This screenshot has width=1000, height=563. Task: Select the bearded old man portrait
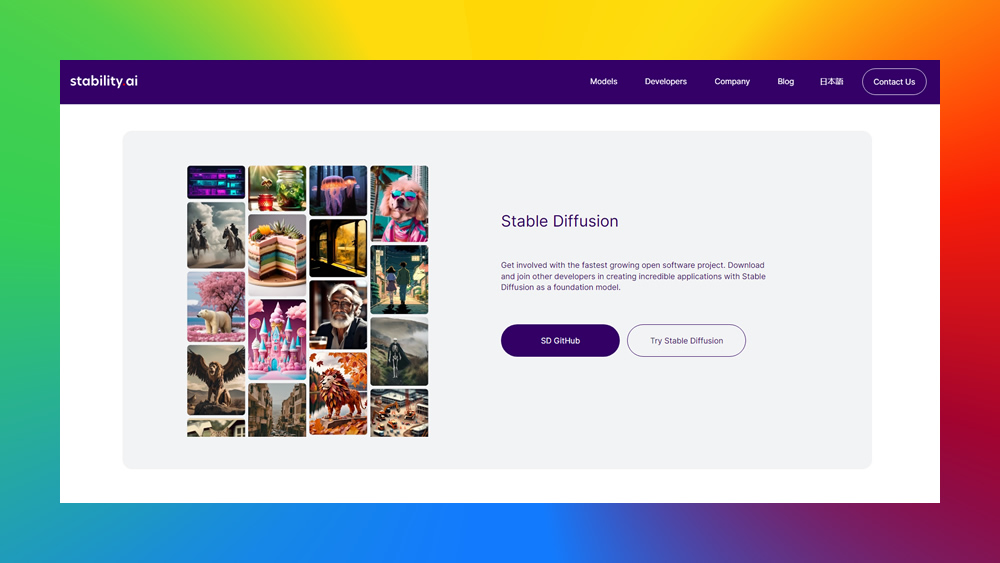tap(338, 314)
